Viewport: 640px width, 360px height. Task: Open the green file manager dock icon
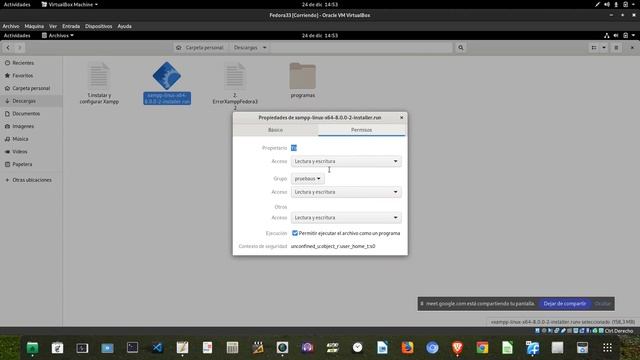pos(32,347)
